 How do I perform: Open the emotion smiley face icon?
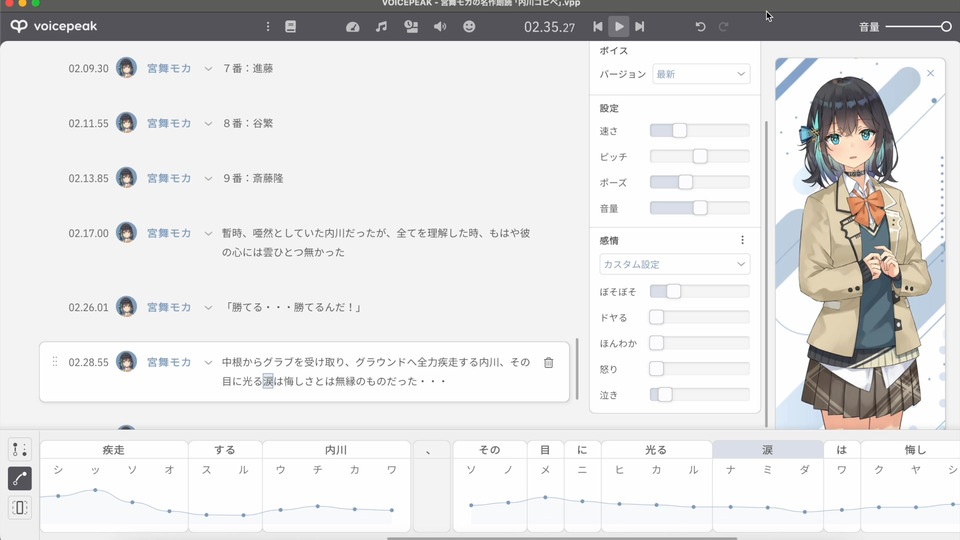point(469,26)
